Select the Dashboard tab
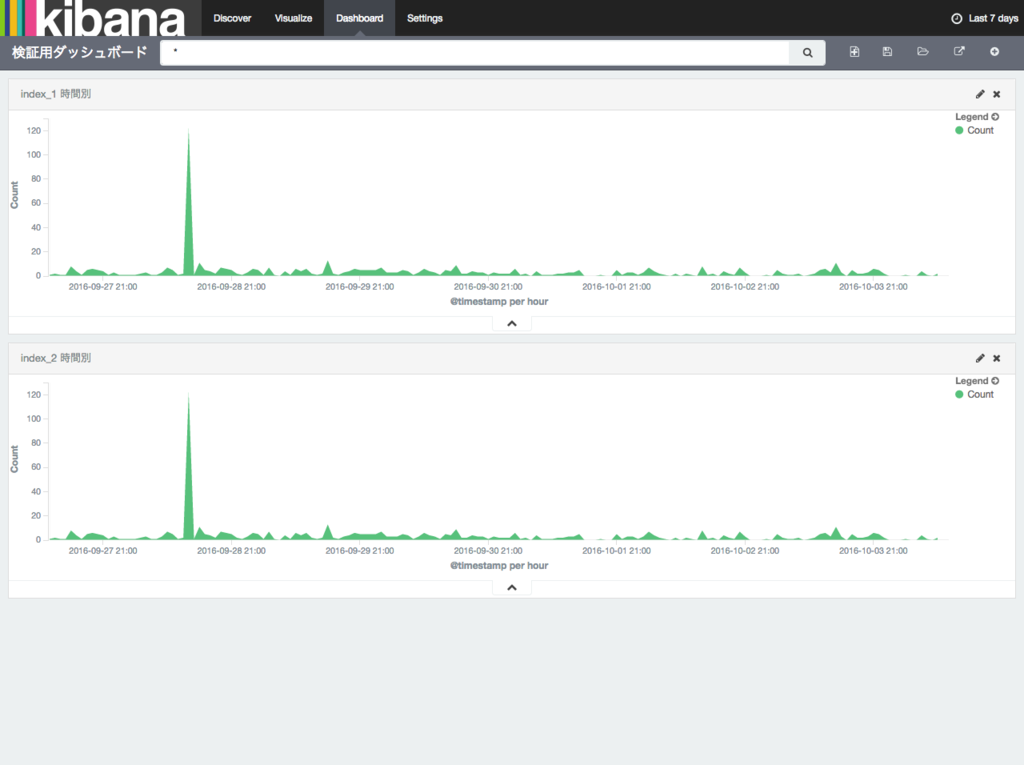Screen dimensions: 1024x765 (x=359, y=18)
